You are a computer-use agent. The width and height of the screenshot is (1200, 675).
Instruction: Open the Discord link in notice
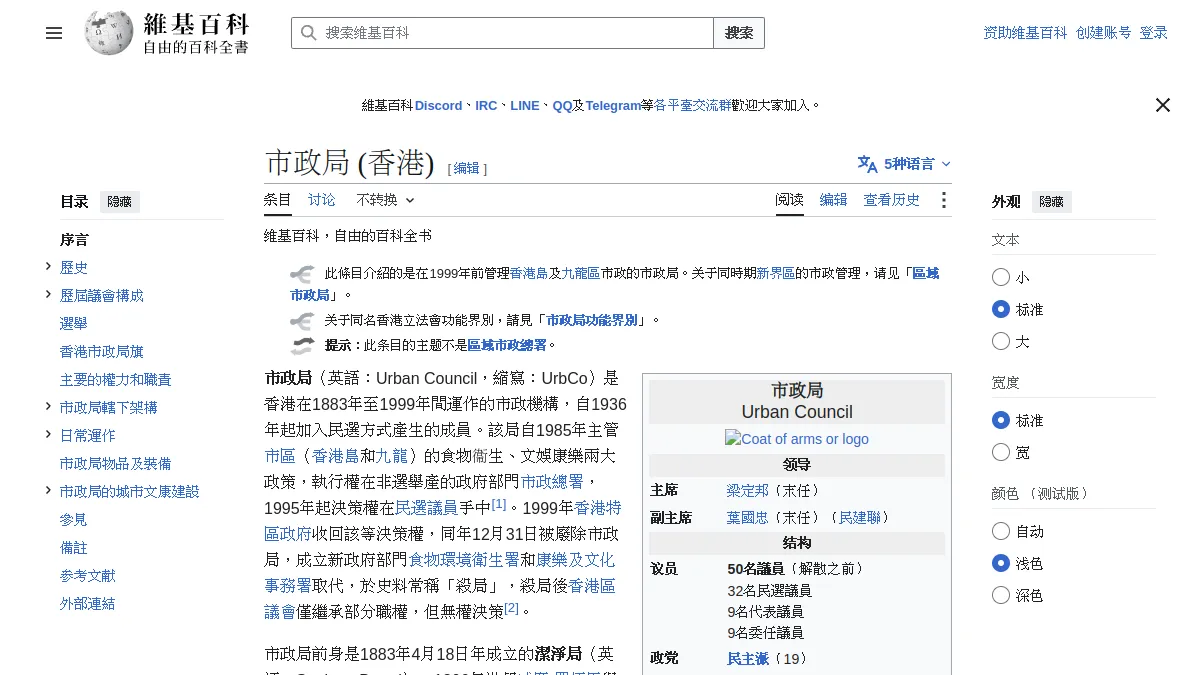click(439, 105)
